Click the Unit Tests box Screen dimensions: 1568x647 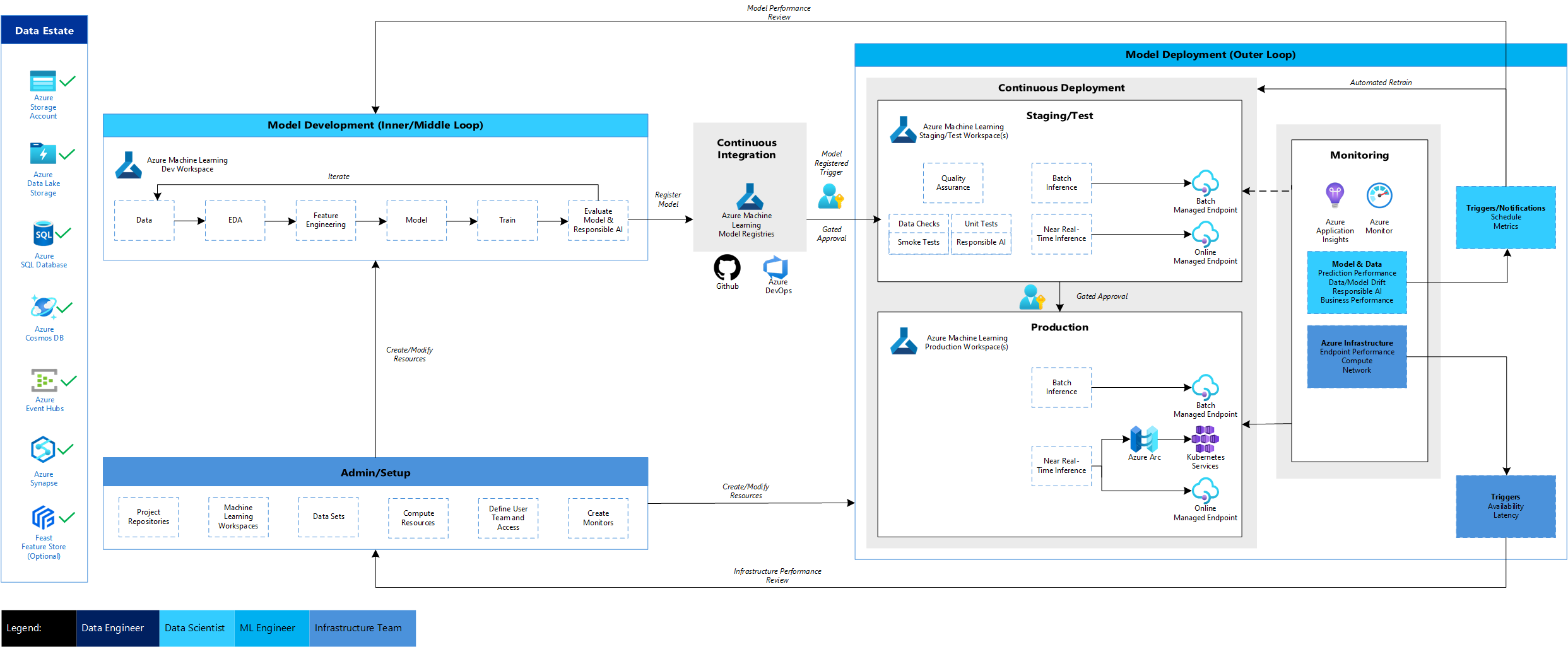(981, 224)
